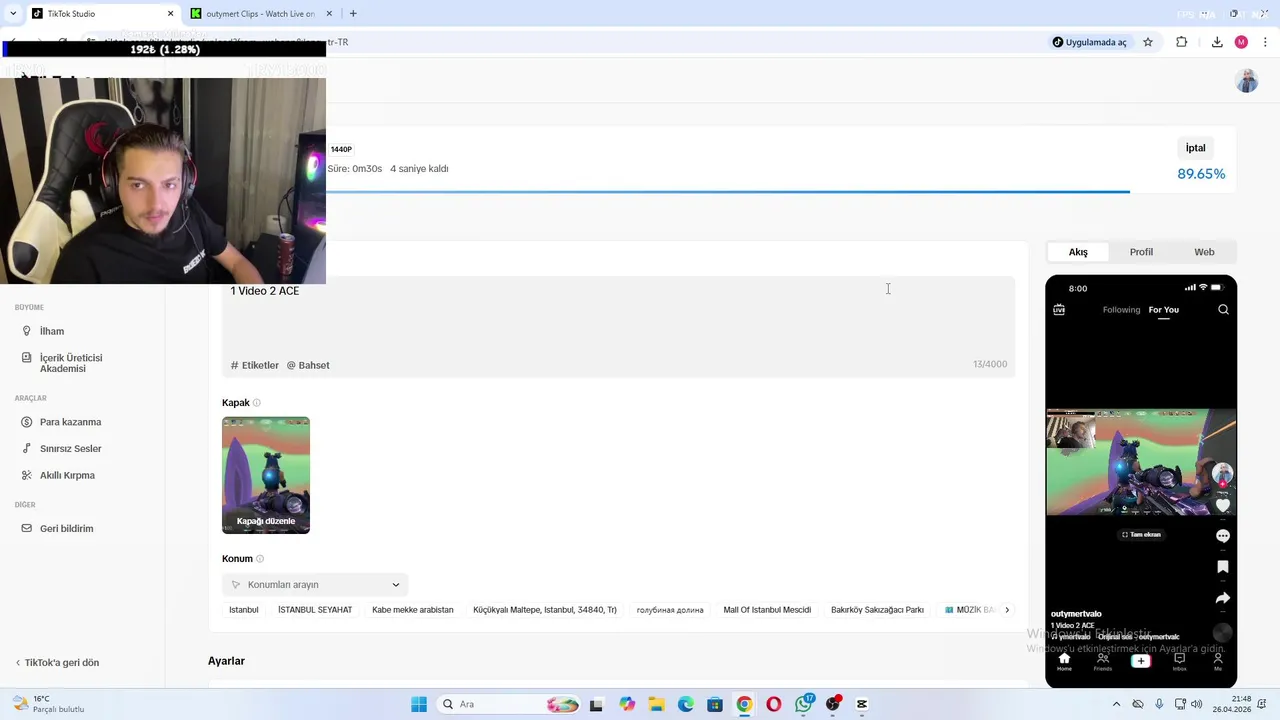The width and height of the screenshot is (1280, 720).
Task: Open the Chrome three-dot menu
Action: click(x=1265, y=42)
